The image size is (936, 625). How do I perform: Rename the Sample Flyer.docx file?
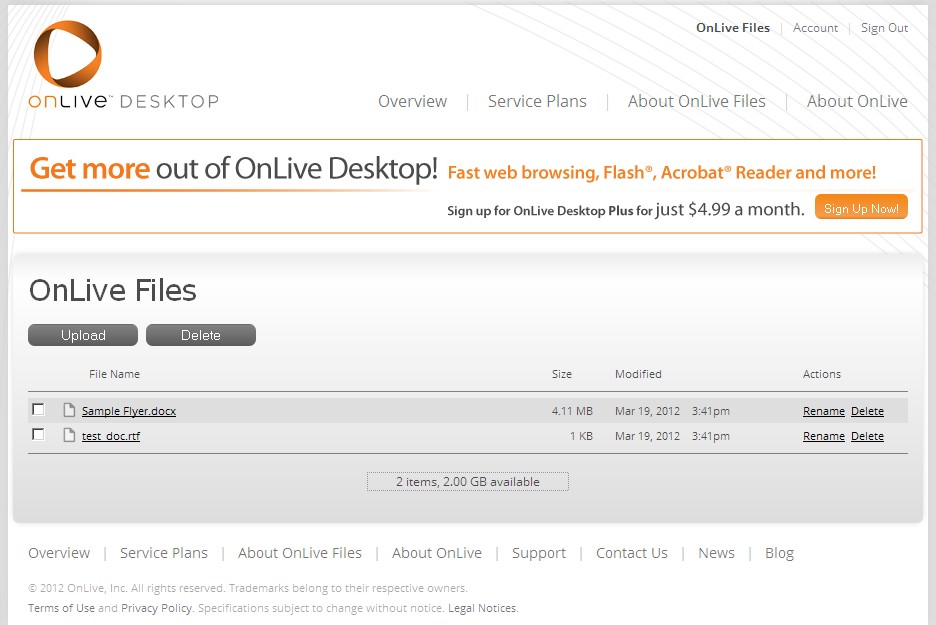point(824,411)
